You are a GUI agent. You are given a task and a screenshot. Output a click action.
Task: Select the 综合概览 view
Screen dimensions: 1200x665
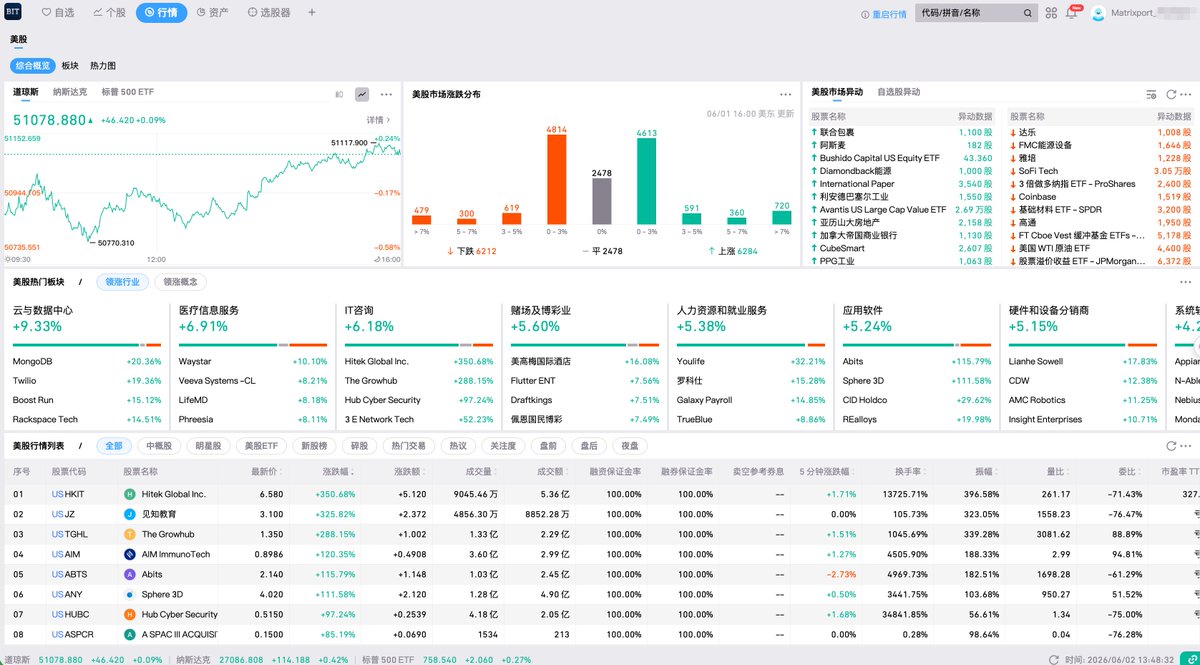coord(33,65)
